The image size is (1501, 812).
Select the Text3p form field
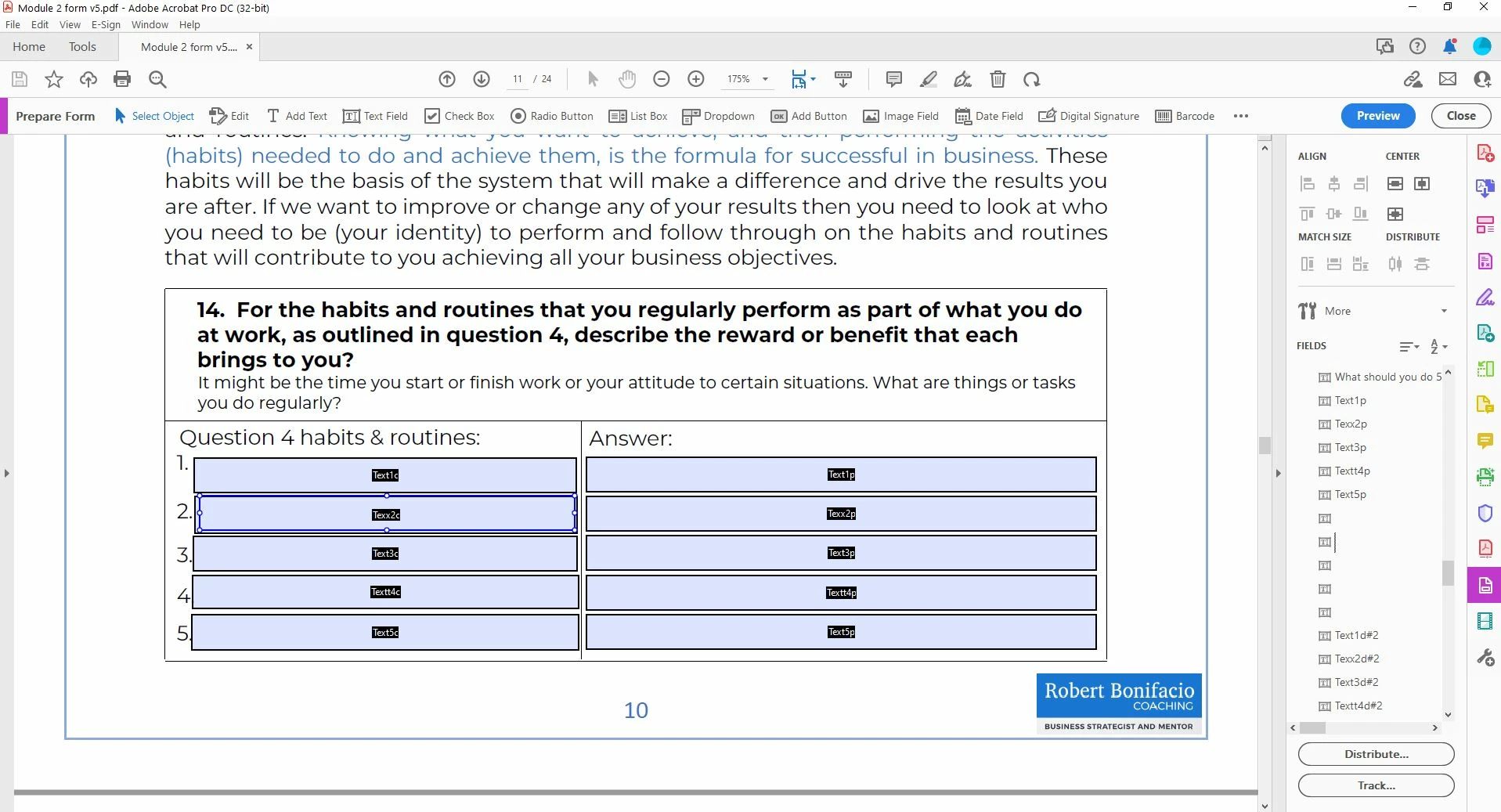pos(841,553)
